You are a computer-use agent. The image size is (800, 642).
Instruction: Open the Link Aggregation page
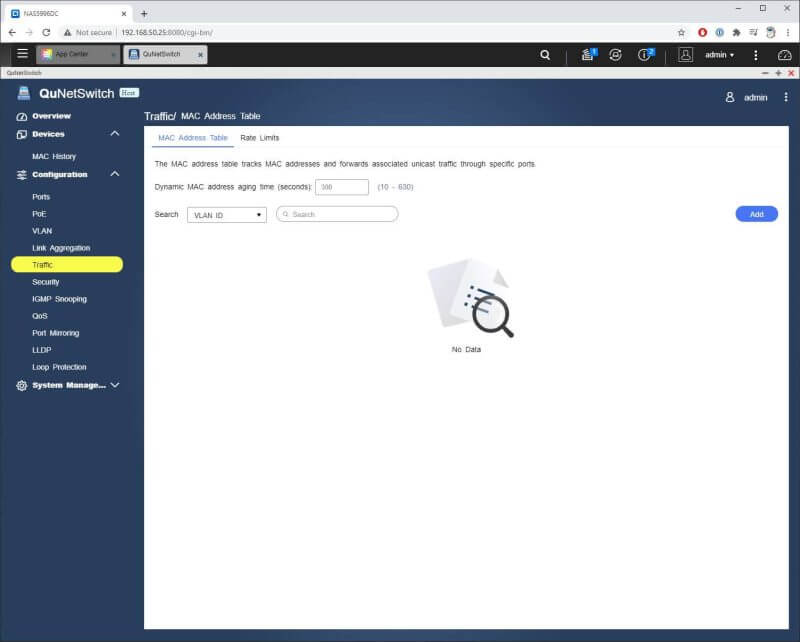coord(61,248)
